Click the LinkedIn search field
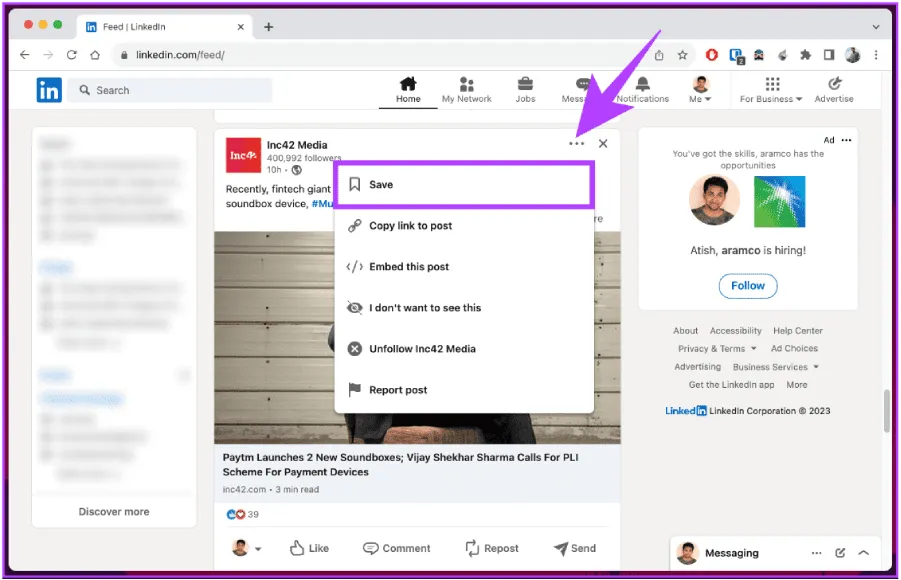Screen dimensions: 901x580 (170, 90)
